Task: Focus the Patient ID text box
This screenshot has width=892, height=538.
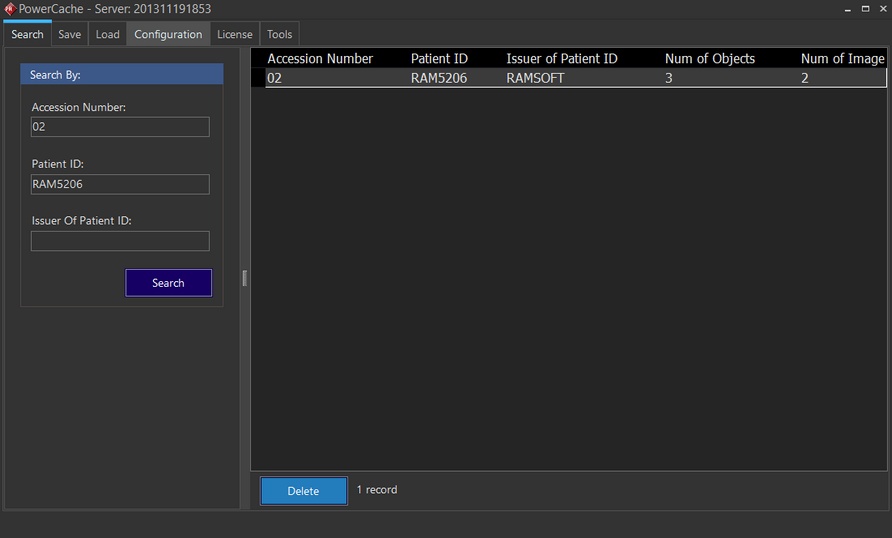Action: 120,184
